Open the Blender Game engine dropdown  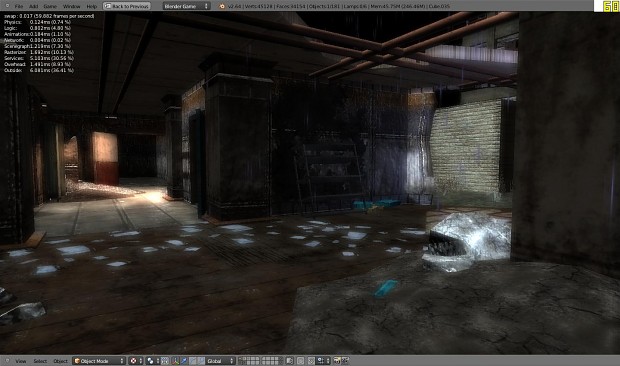pos(186,6)
